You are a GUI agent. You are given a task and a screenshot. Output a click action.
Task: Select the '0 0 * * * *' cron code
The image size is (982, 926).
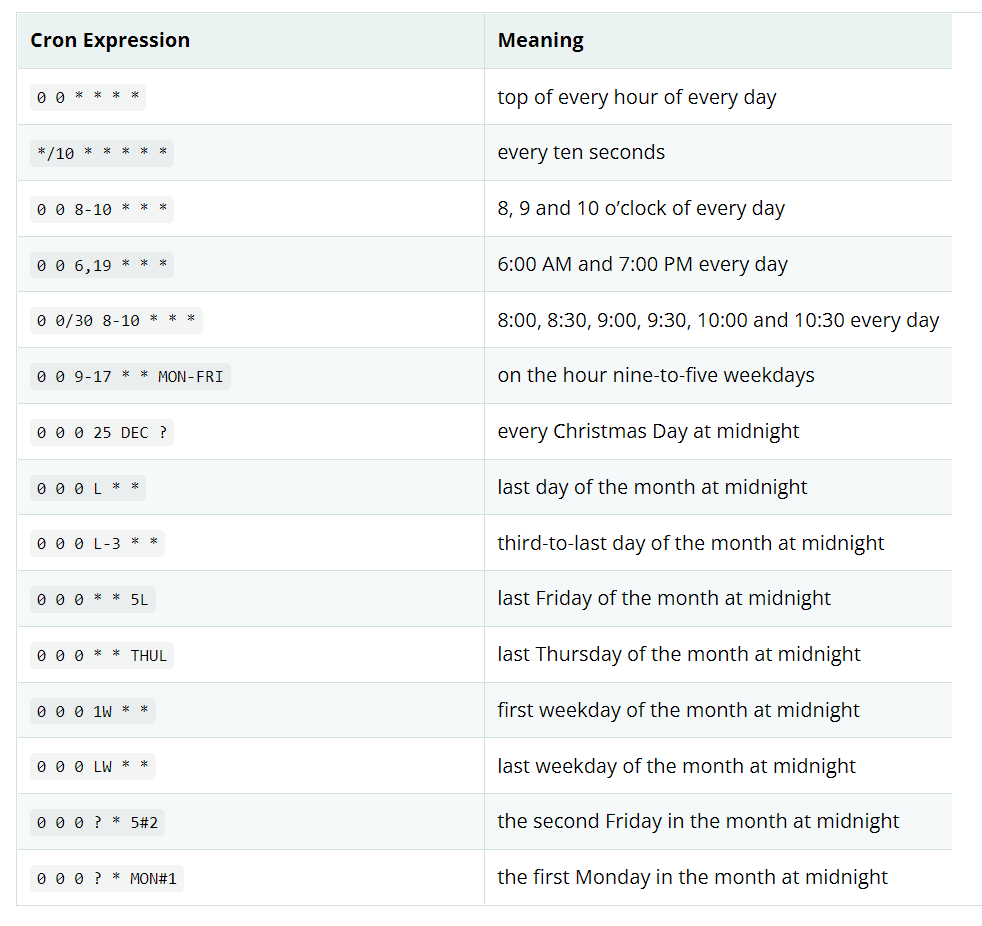88,98
